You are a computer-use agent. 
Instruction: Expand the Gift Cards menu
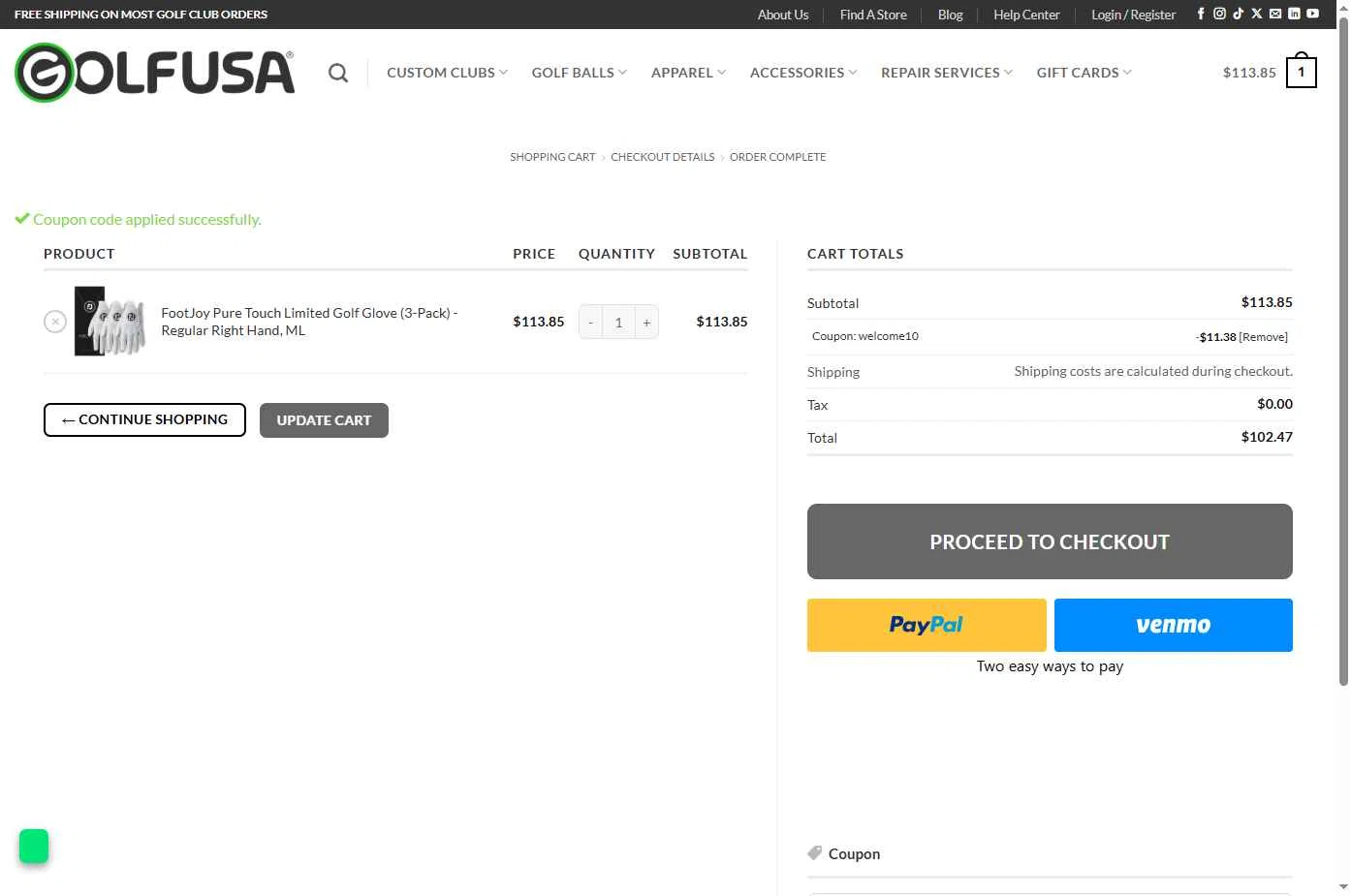[x=1084, y=73]
